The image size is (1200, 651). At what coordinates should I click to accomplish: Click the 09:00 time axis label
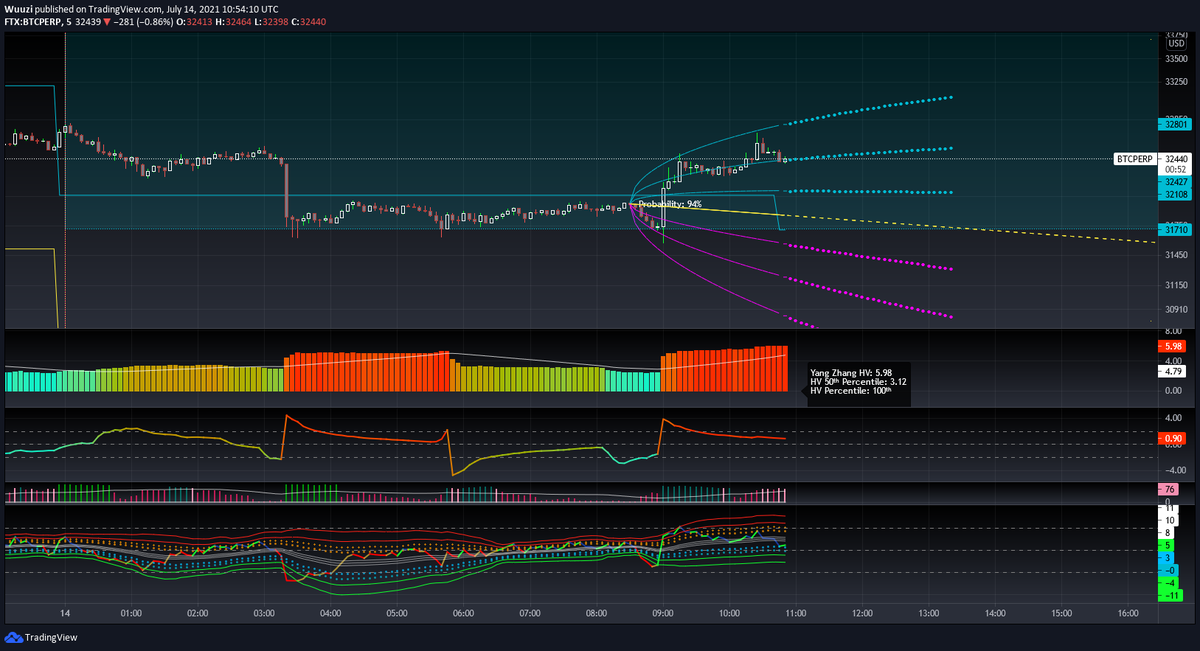click(x=663, y=614)
